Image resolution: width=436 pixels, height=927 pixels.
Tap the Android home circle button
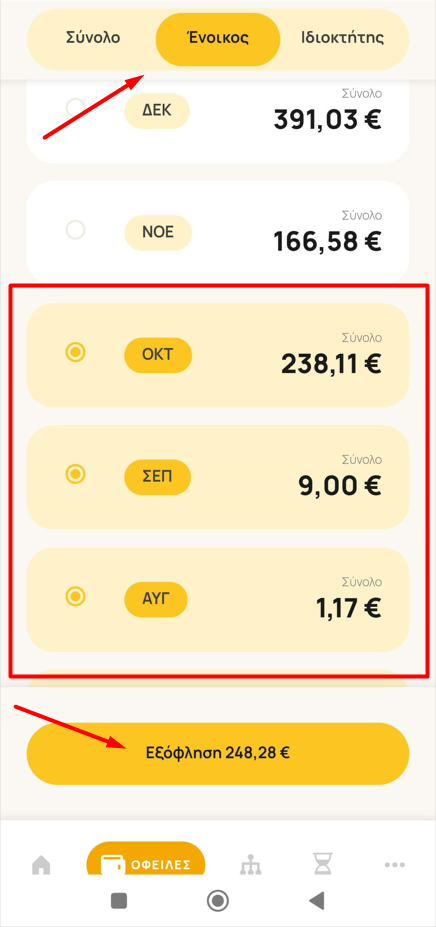click(218, 900)
